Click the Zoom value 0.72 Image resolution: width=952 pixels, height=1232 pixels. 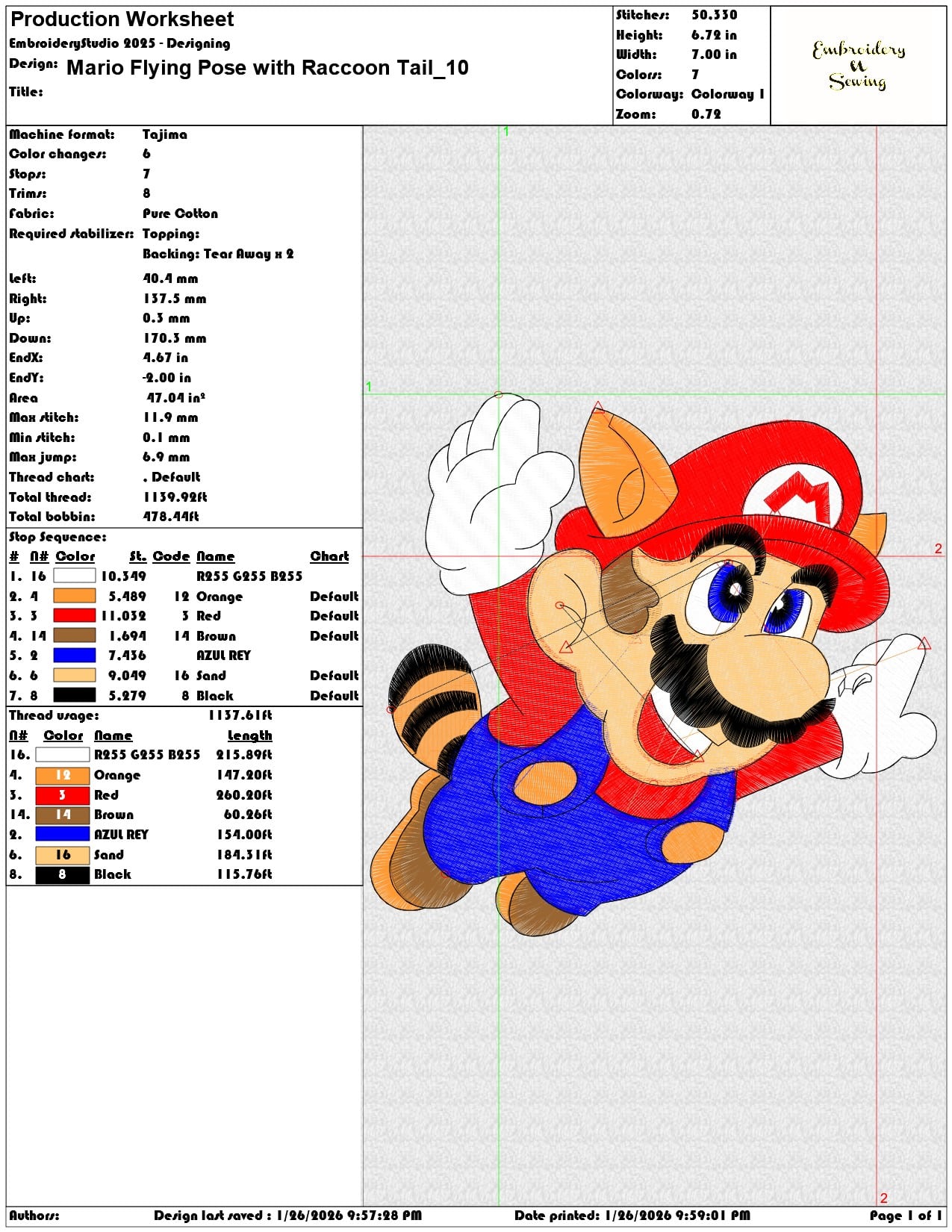click(706, 114)
